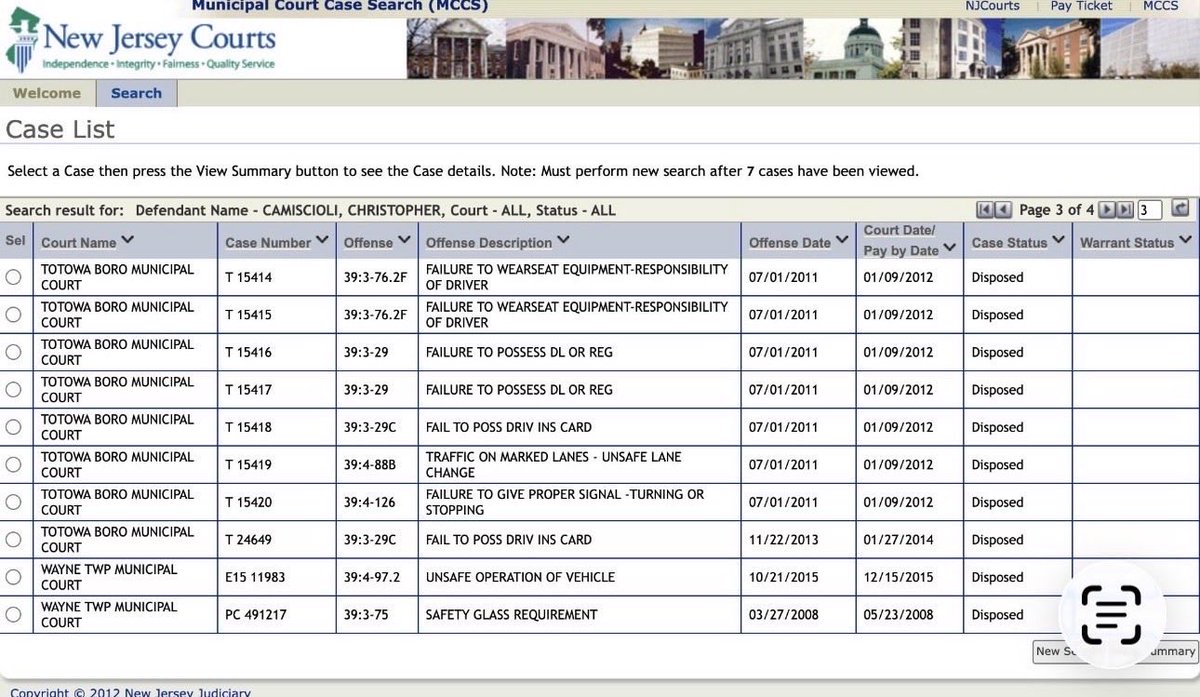Click case number T 24649
The height and width of the screenshot is (697, 1200).
tap(248, 539)
